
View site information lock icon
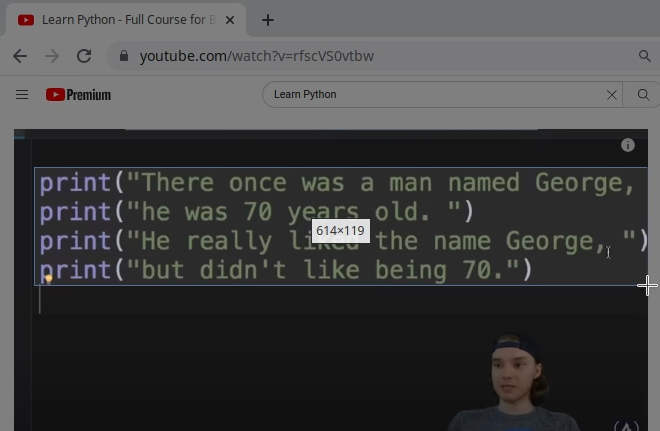(124, 56)
